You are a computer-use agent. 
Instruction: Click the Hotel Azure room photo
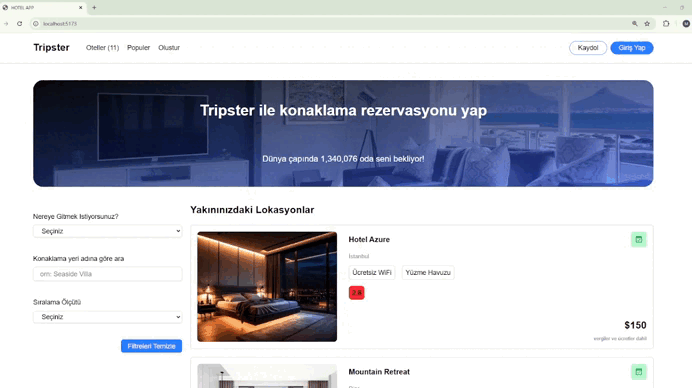267,286
